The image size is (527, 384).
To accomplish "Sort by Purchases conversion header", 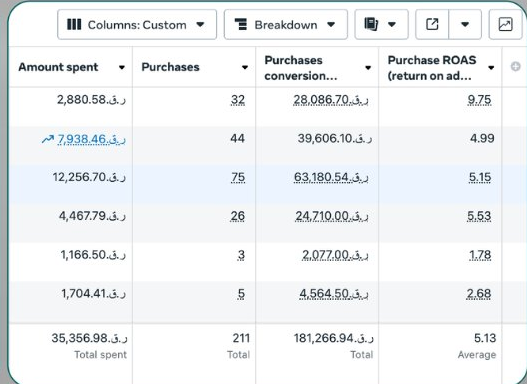I will pos(300,68).
